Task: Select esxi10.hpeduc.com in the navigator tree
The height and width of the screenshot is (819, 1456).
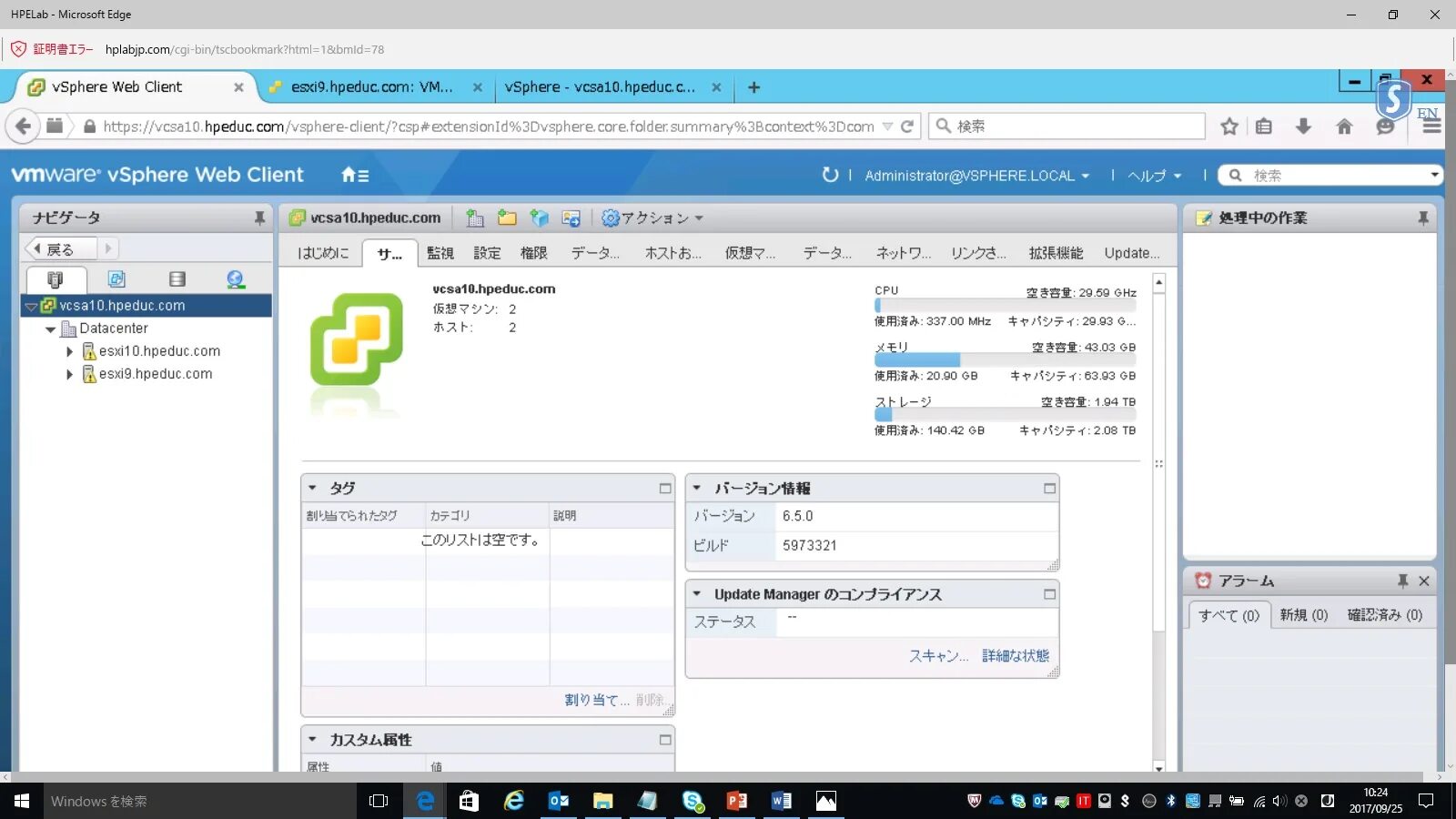Action: coord(159,351)
